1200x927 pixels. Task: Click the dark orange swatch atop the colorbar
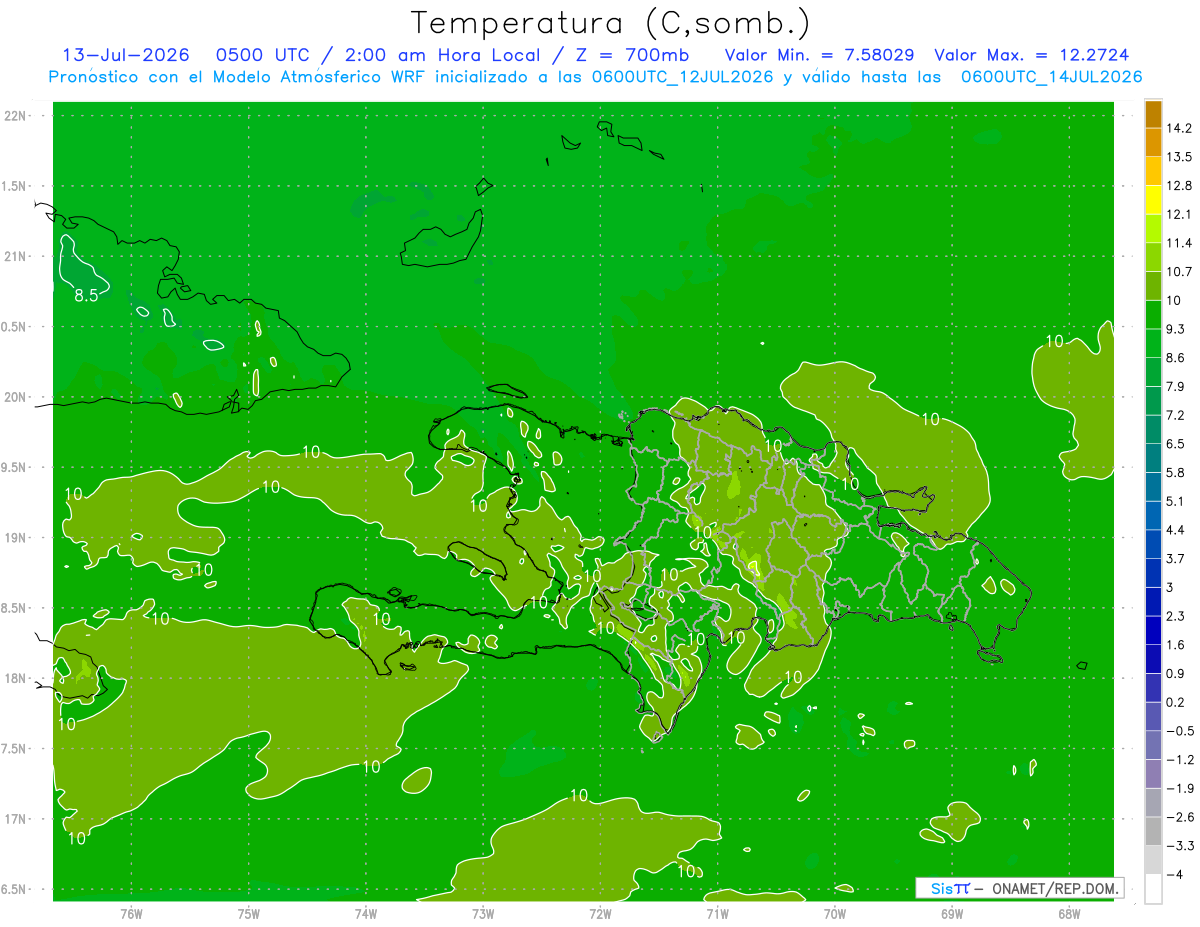[x=1153, y=114]
